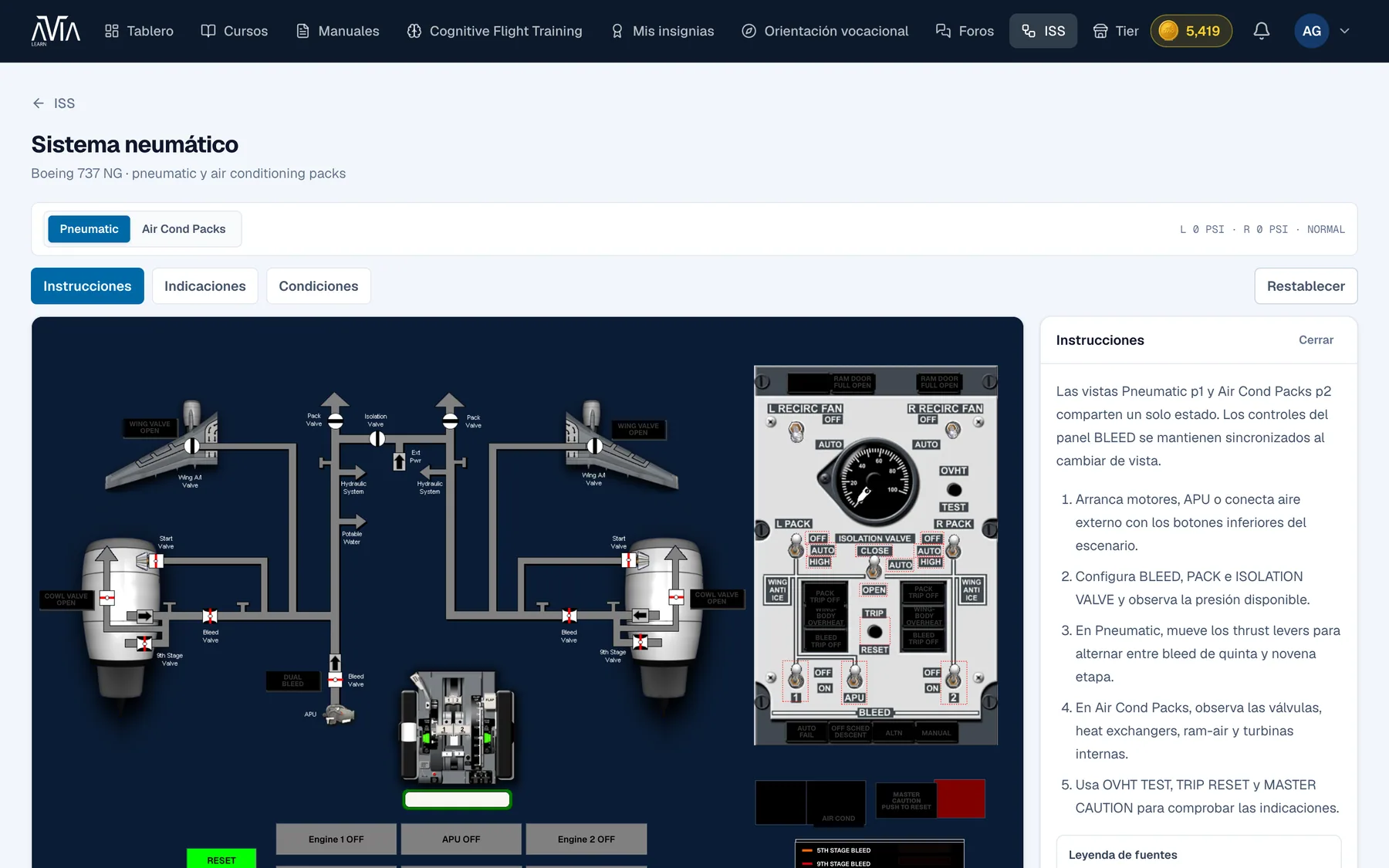The width and height of the screenshot is (1389, 868).
Task: Select the ISS nav item
Action: [1043, 31]
